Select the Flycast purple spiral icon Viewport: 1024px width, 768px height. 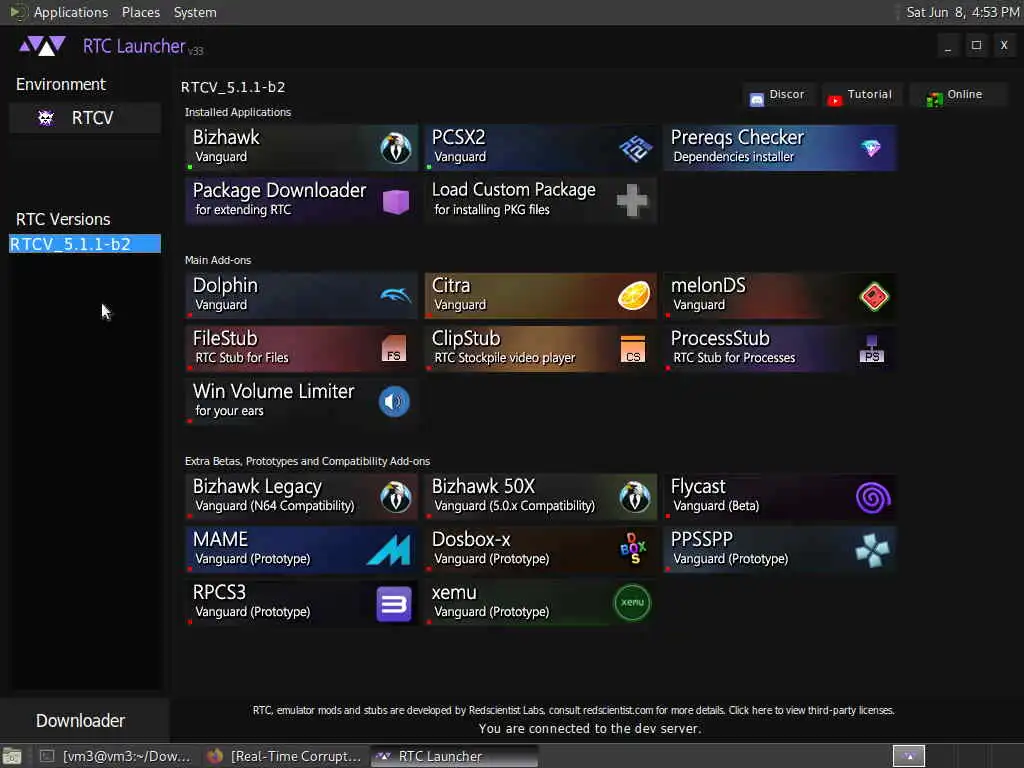pyautogui.click(x=873, y=498)
